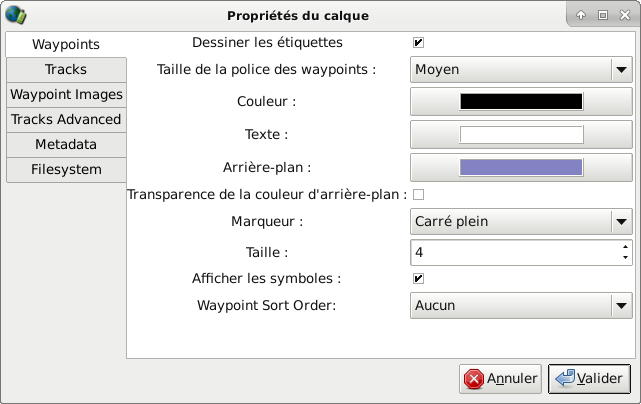Click the blue arrow icon on Valider
The height and width of the screenshot is (404, 641).
565,378
